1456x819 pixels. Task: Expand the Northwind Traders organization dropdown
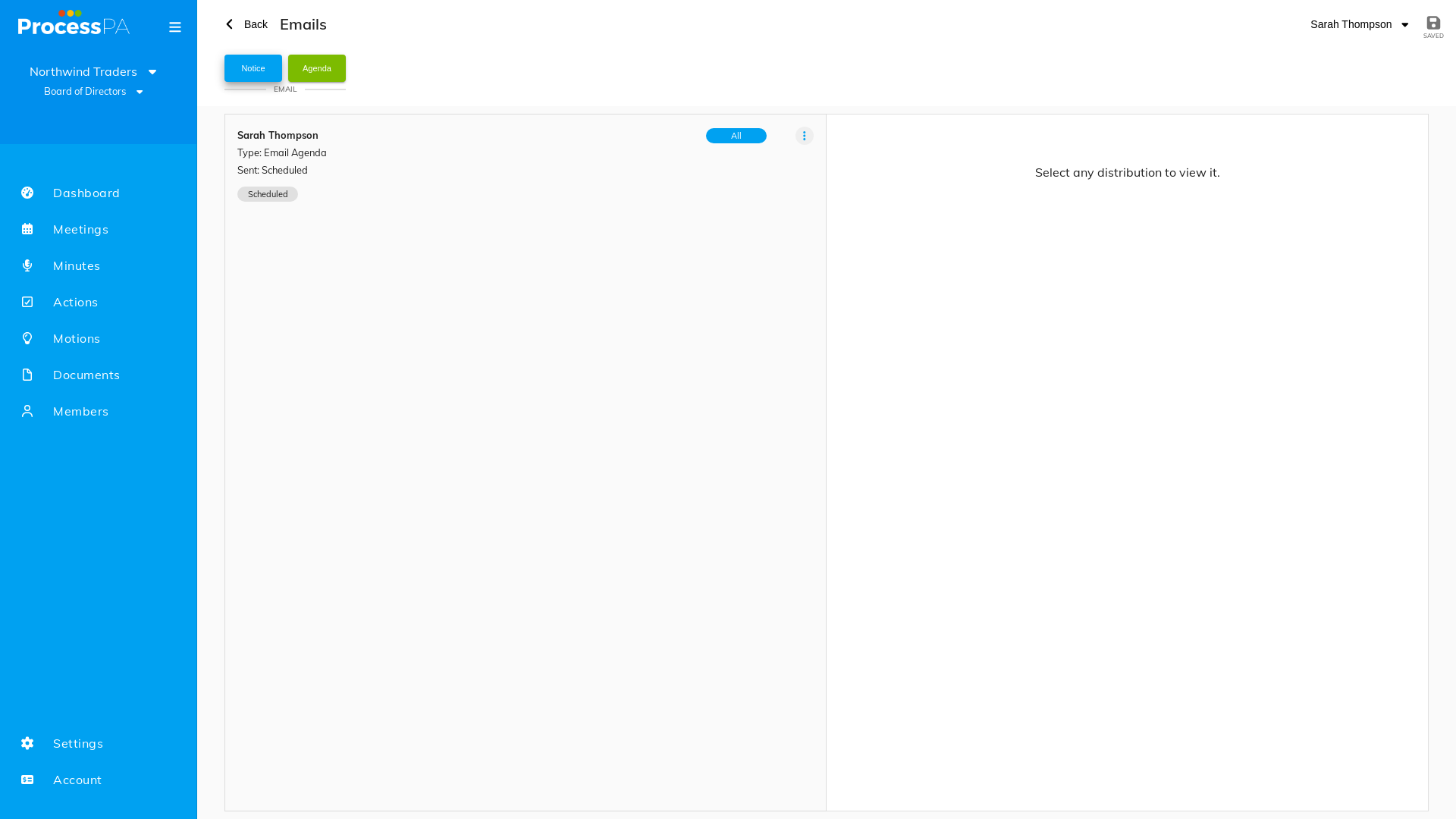(93, 71)
